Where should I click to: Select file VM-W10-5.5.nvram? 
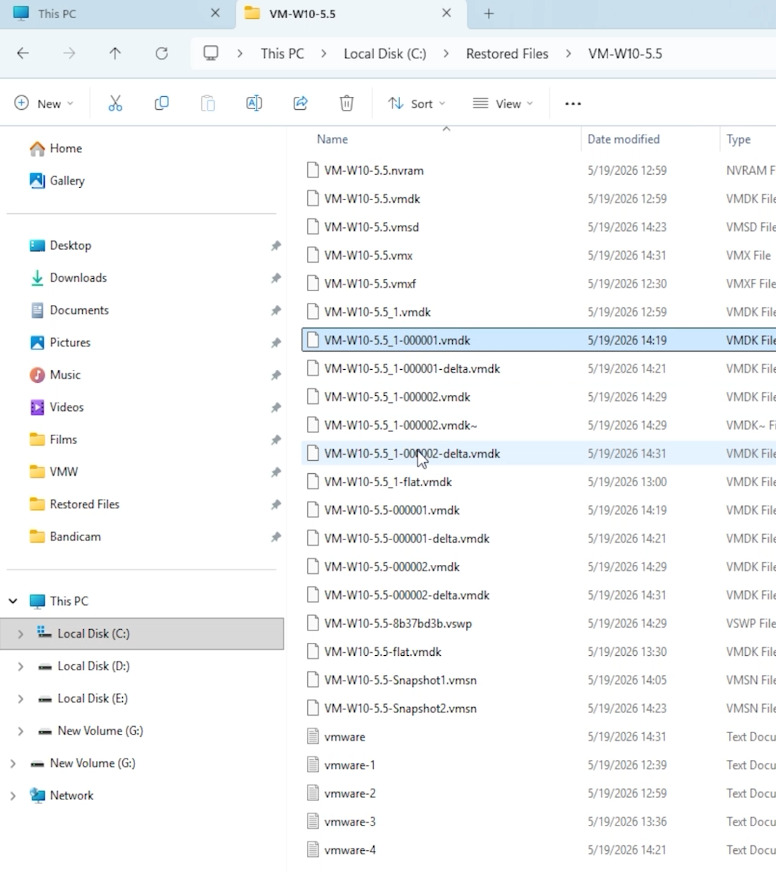[x=538, y=170]
